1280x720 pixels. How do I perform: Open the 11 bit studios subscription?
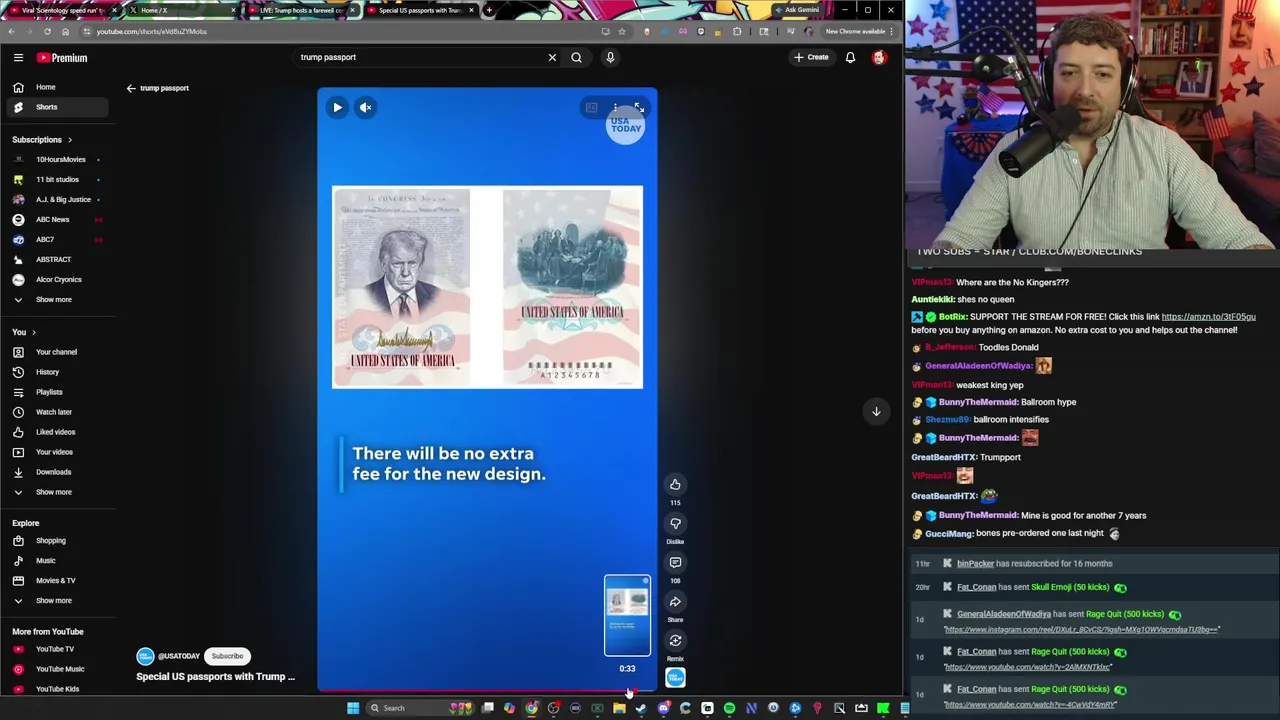58,179
